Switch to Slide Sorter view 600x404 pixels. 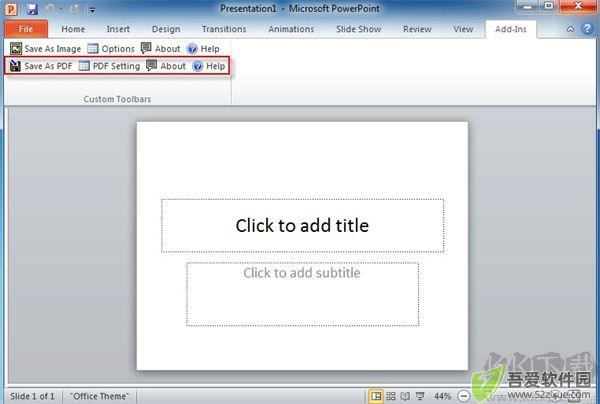click(391, 396)
